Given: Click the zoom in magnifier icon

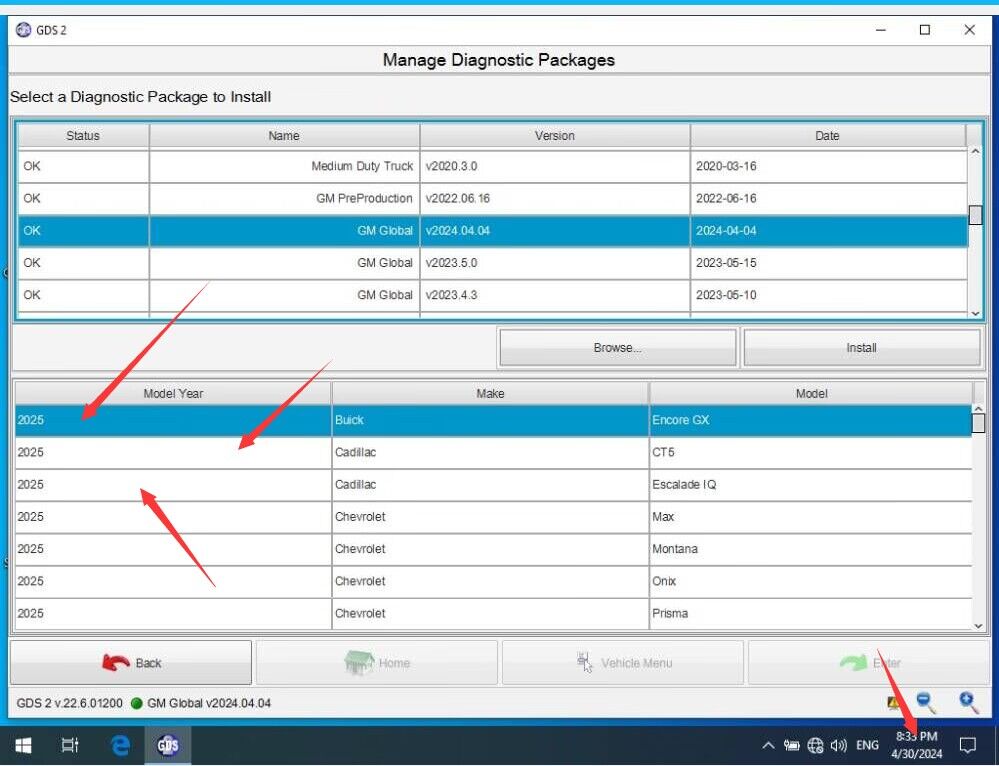Looking at the screenshot, I should [x=968, y=702].
